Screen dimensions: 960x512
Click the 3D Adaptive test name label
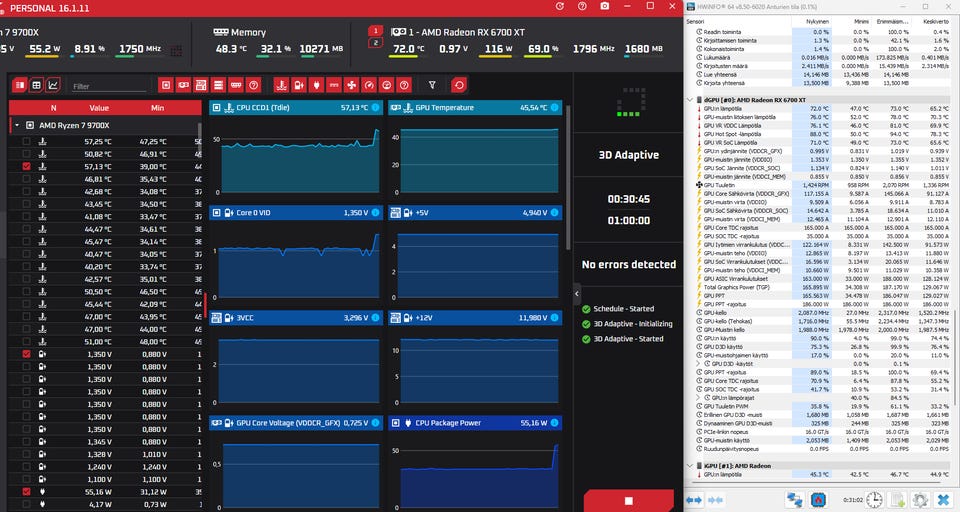[629, 155]
